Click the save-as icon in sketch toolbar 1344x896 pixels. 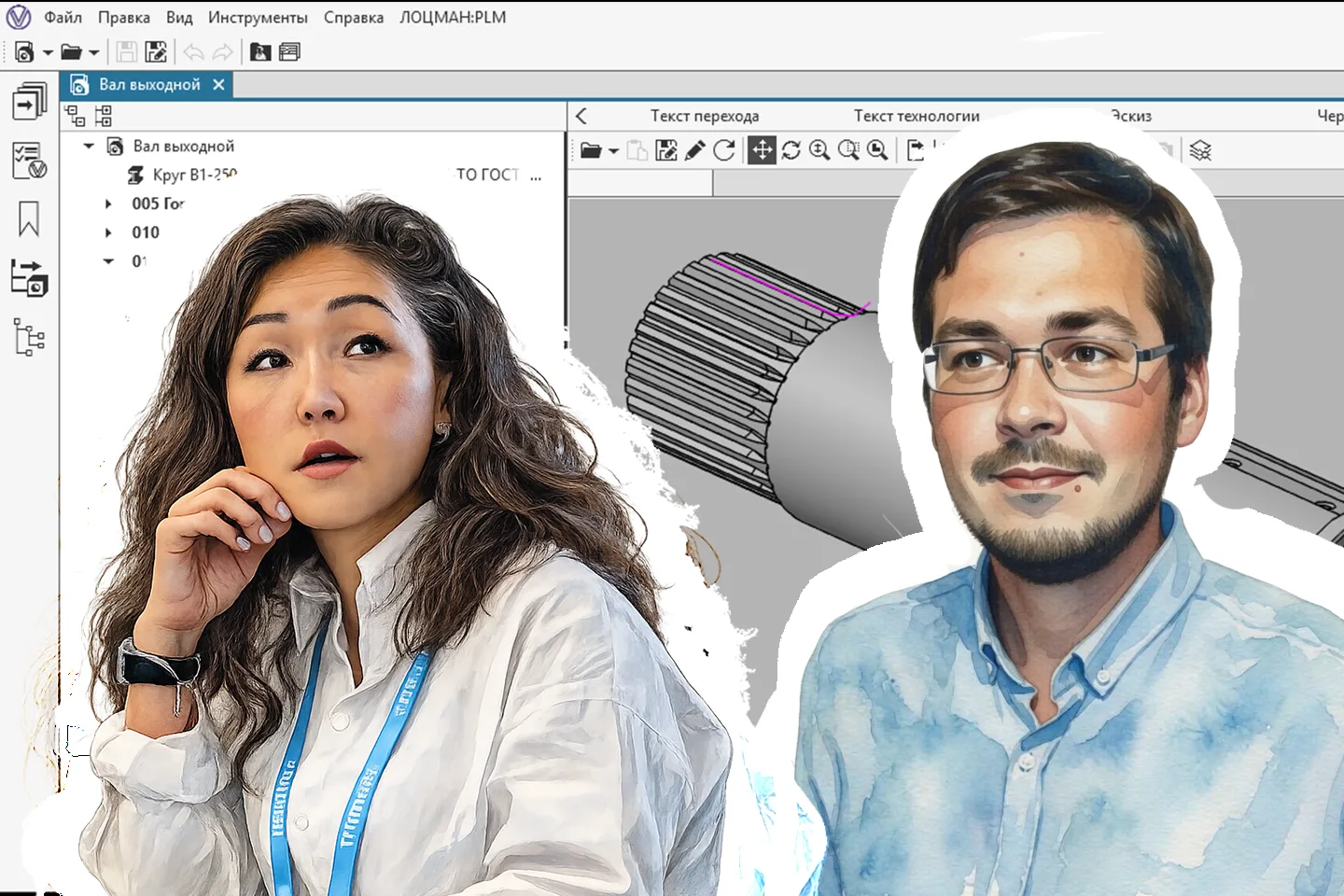pos(666,150)
